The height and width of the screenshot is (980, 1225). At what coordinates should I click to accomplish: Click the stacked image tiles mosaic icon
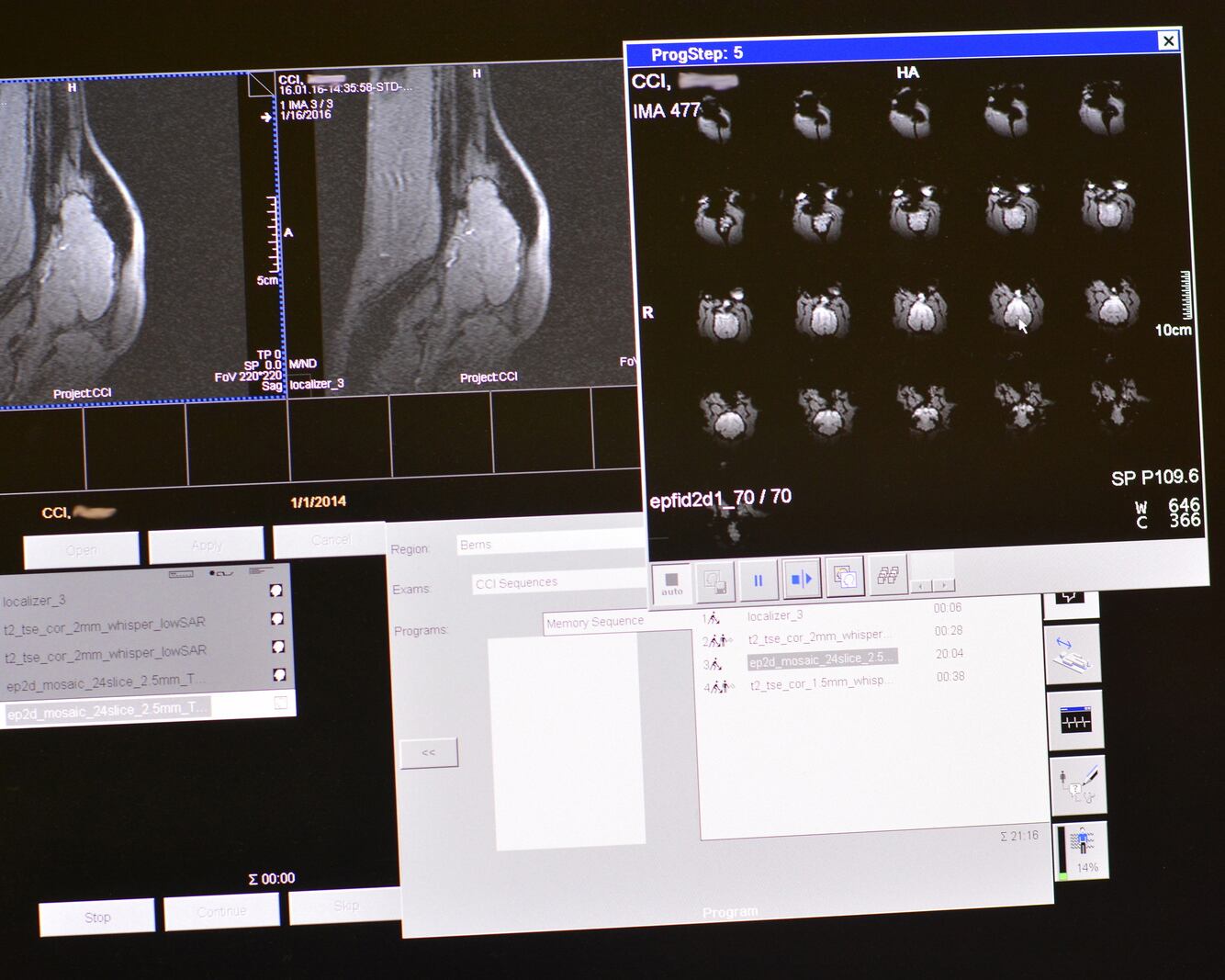coord(888,575)
